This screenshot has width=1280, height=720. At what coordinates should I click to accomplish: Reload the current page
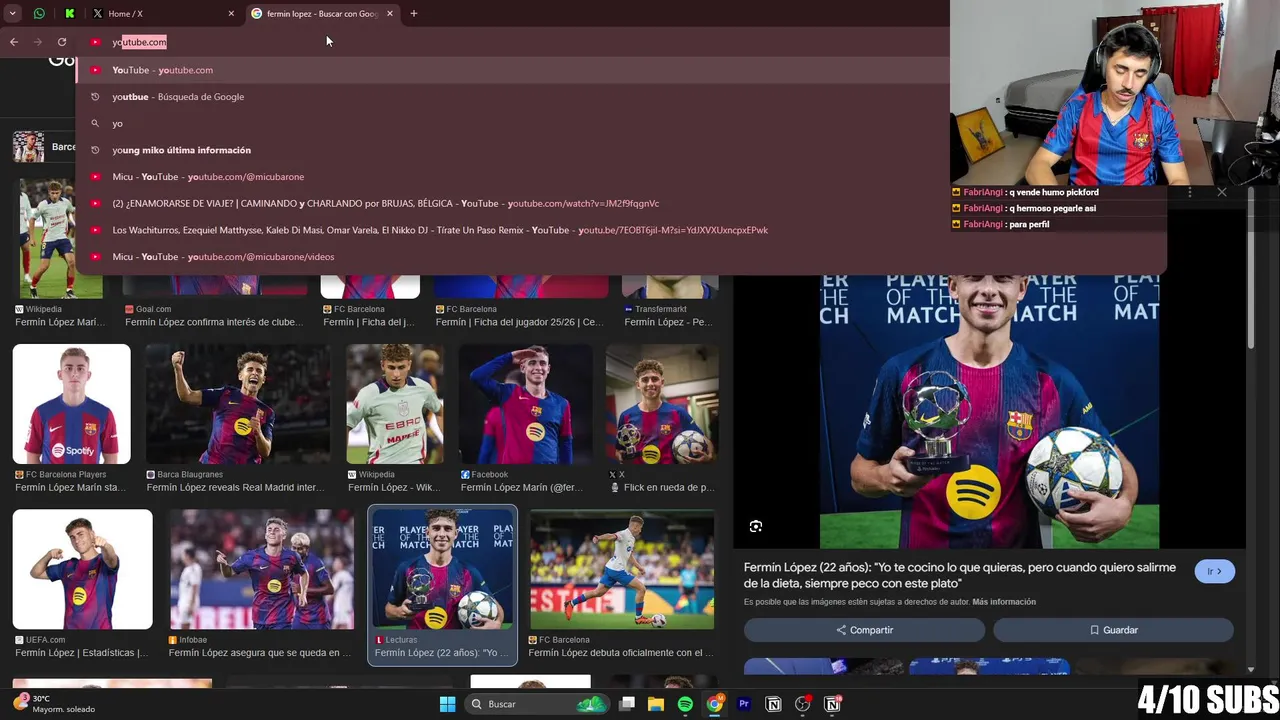[x=62, y=41]
